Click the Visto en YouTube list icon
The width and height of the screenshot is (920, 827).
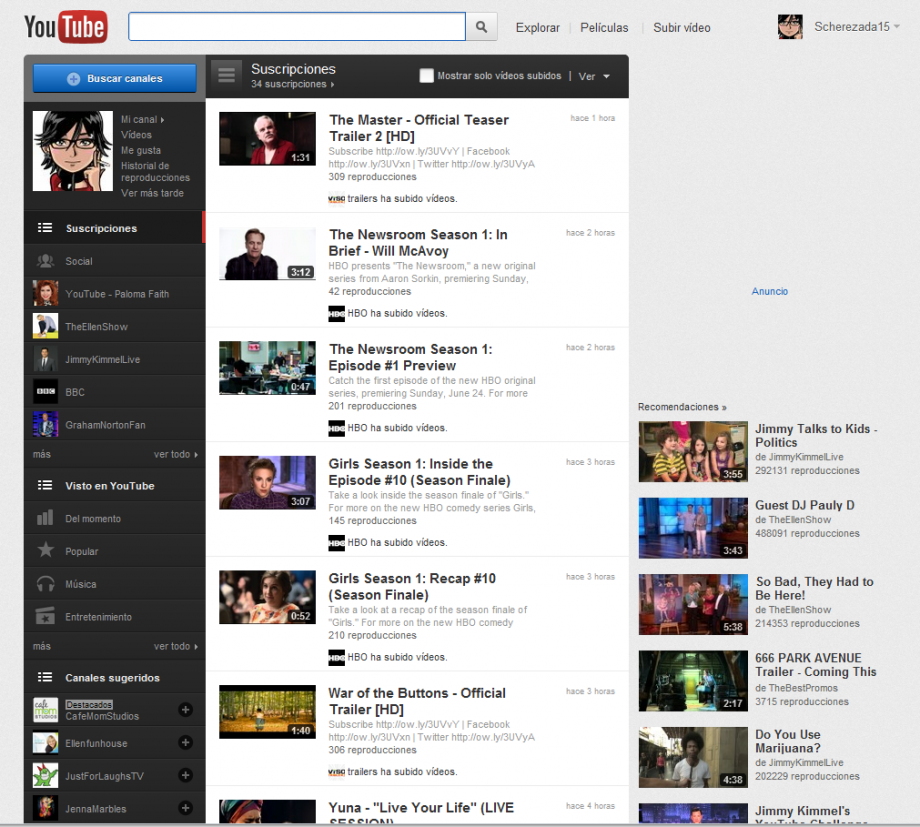click(45, 485)
